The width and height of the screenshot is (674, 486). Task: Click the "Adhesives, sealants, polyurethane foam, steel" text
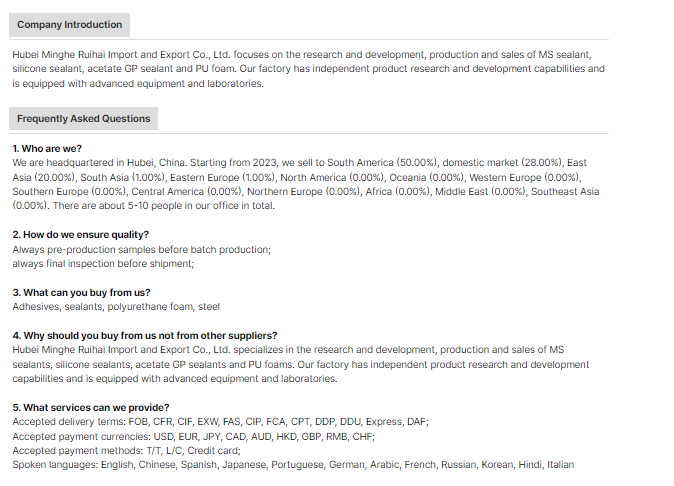click(x=116, y=307)
